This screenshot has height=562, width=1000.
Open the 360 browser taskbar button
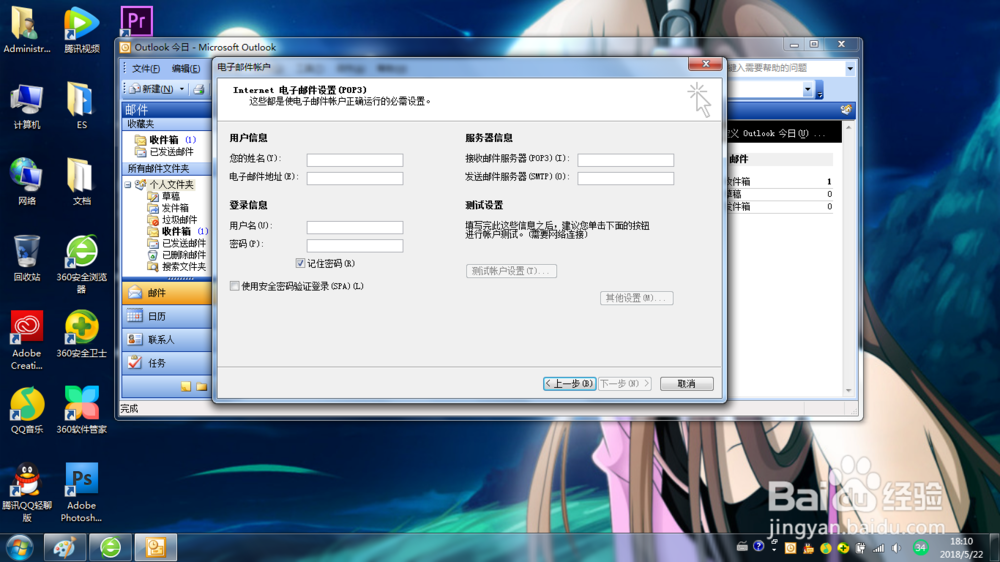tap(110, 548)
